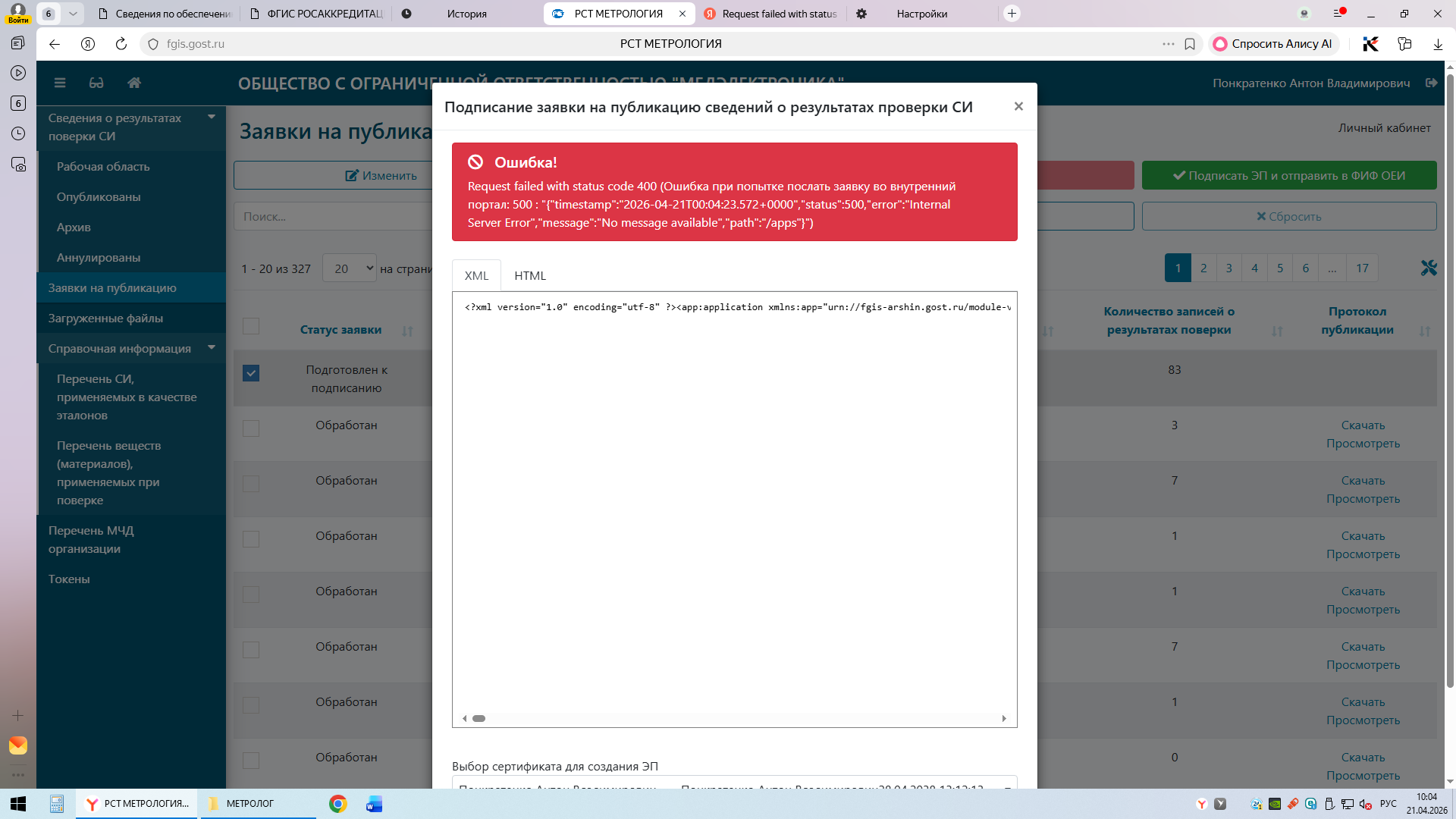Click the bookmark icon in address bar
Screen dimensions: 1456x819
point(1190,44)
